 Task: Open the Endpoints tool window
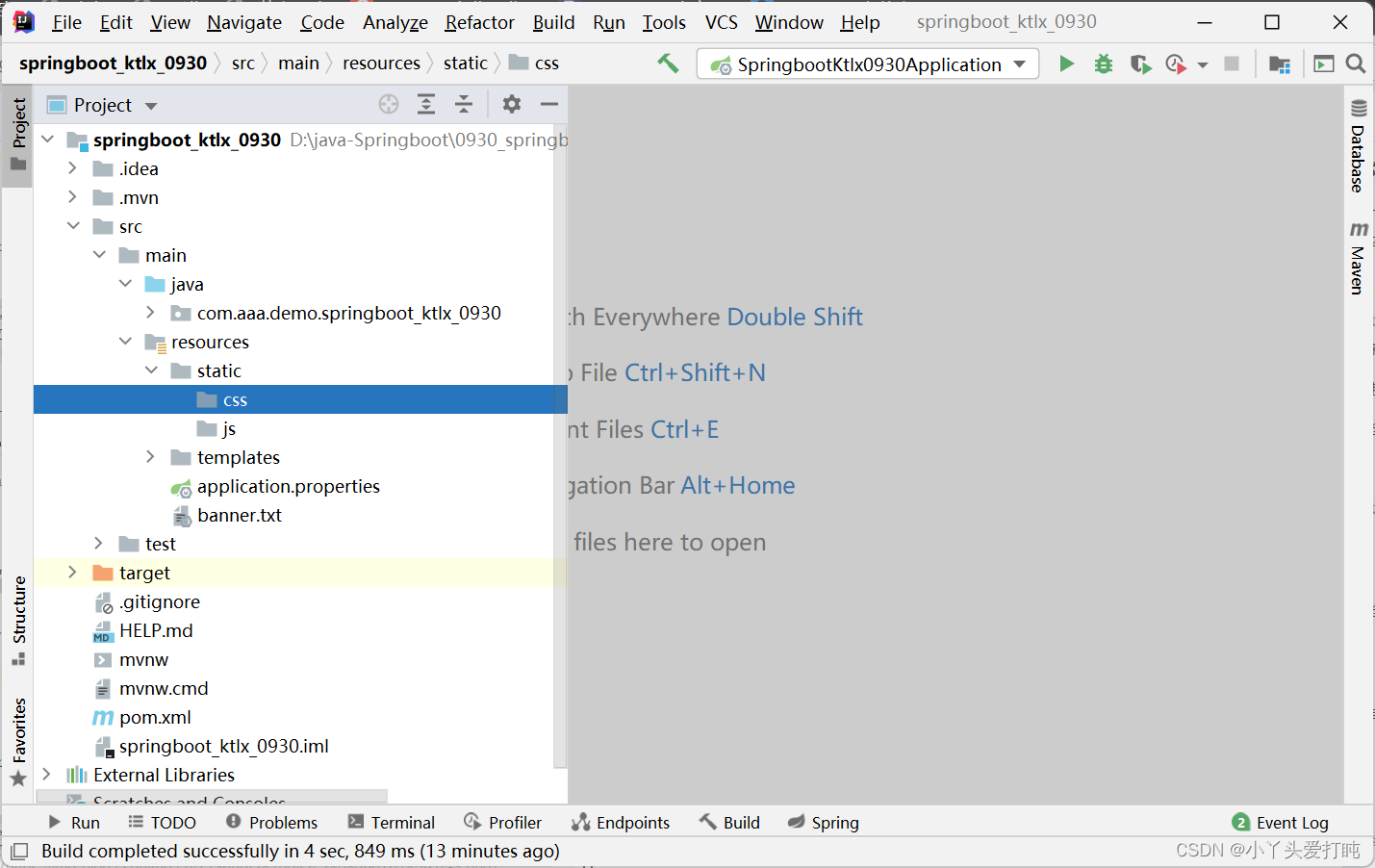pos(621,823)
